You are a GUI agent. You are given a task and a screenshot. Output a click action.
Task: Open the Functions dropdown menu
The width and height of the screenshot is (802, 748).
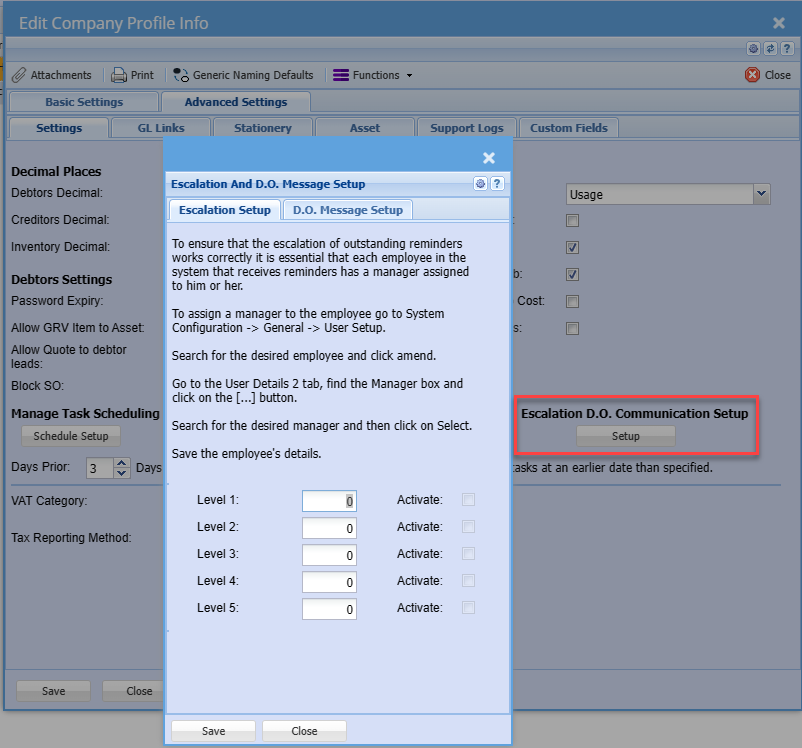[x=372, y=75]
